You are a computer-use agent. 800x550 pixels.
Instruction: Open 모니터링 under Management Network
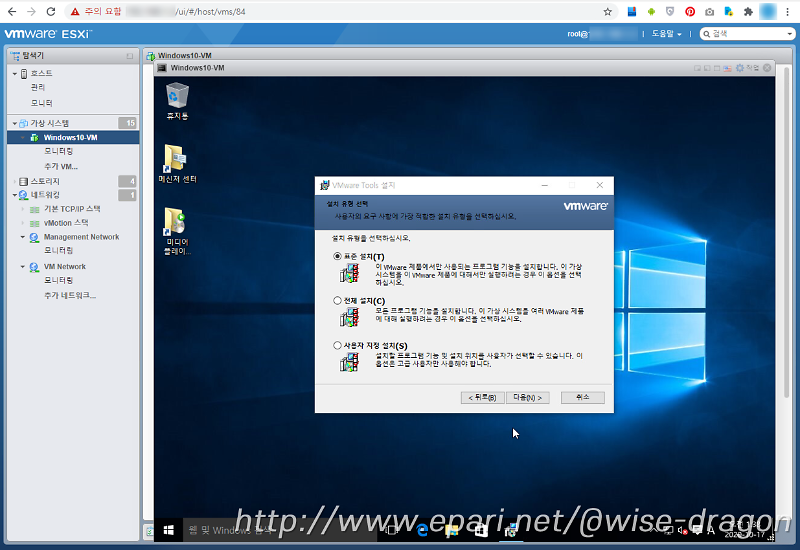pos(59,251)
